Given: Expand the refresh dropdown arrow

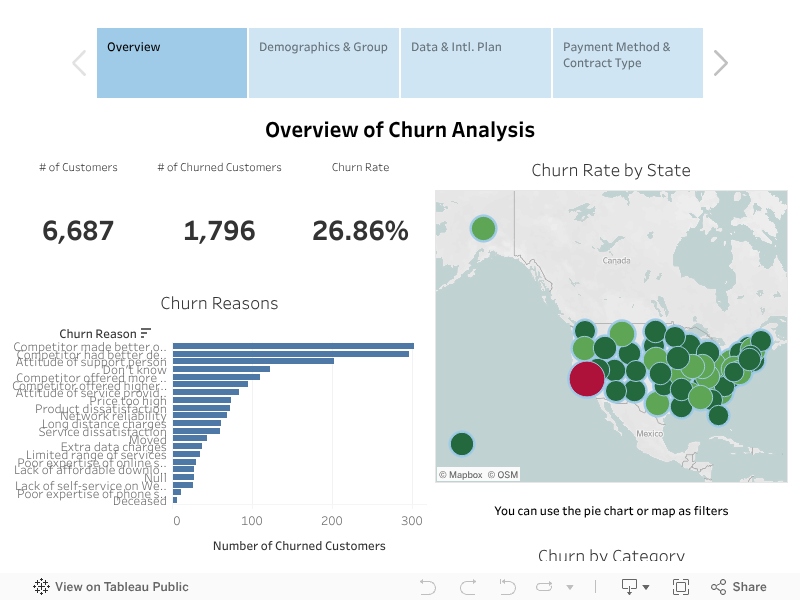Looking at the screenshot, I should 570,588.
